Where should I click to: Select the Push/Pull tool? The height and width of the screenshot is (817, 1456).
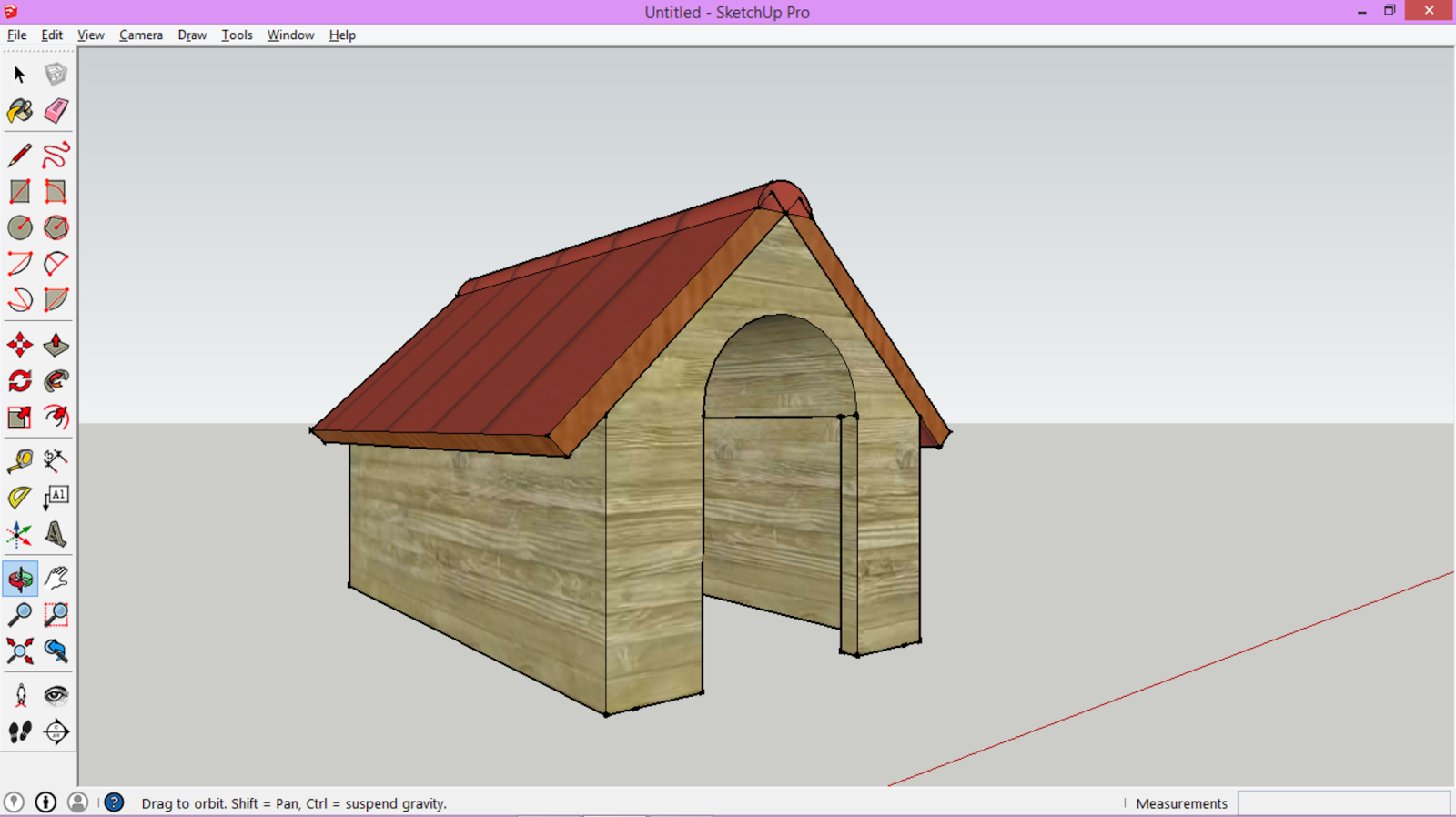pos(56,345)
